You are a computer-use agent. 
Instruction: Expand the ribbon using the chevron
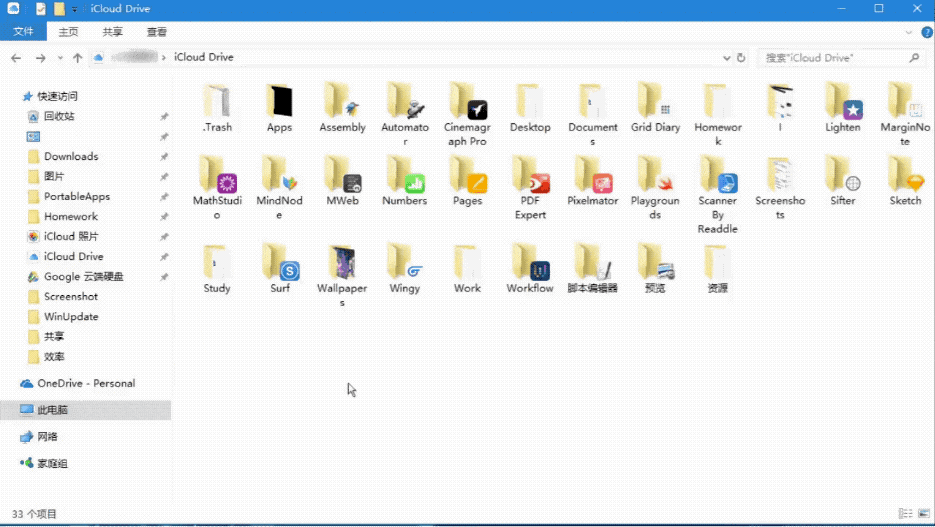point(907,32)
